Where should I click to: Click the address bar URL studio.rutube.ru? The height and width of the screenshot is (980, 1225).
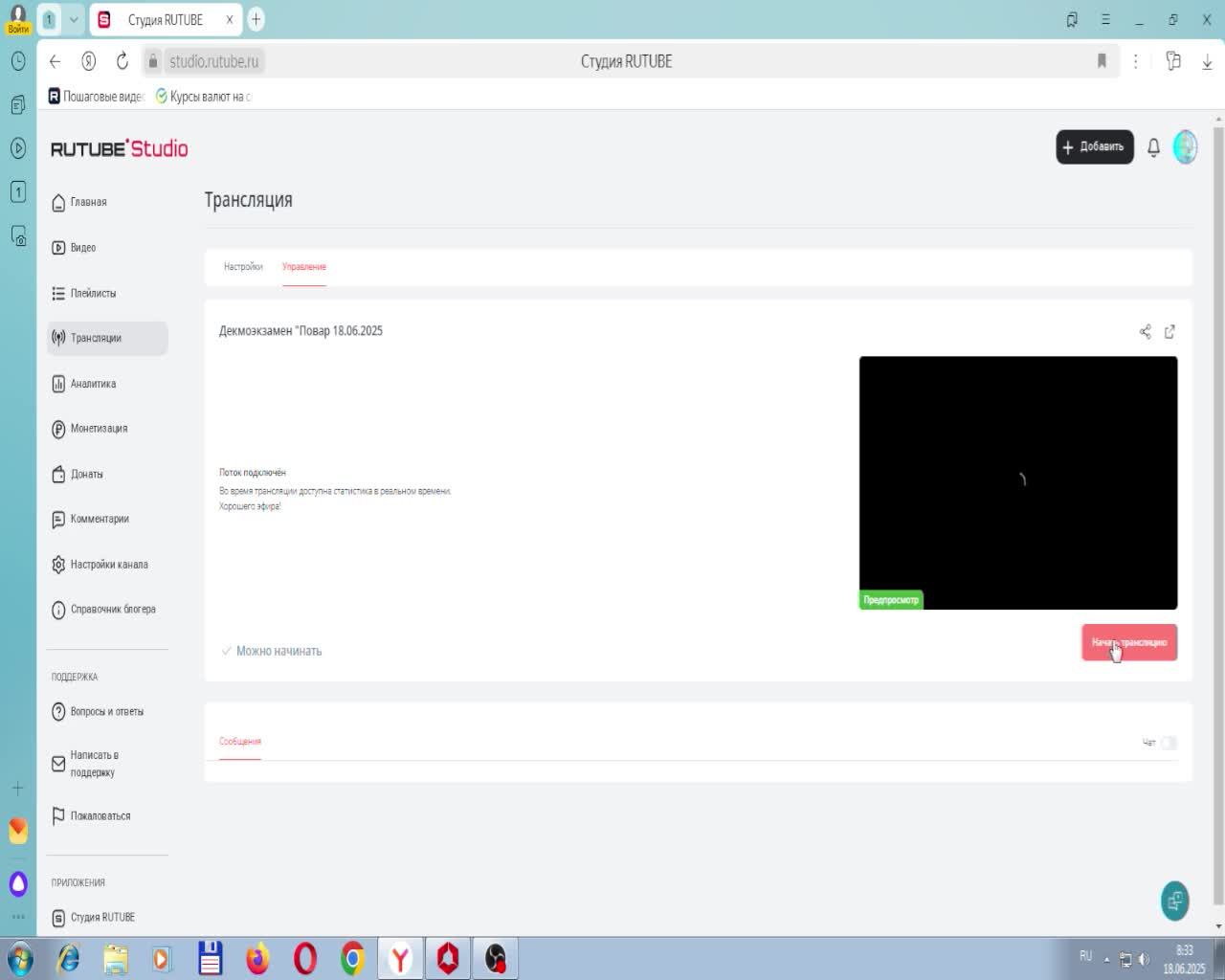pyautogui.click(x=213, y=61)
